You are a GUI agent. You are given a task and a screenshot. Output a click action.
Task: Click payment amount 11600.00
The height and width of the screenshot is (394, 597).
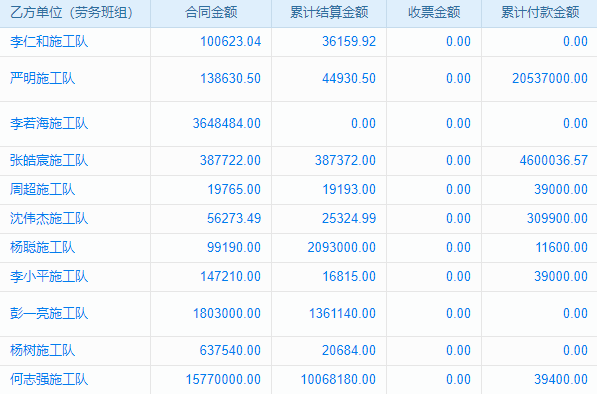tap(562, 247)
